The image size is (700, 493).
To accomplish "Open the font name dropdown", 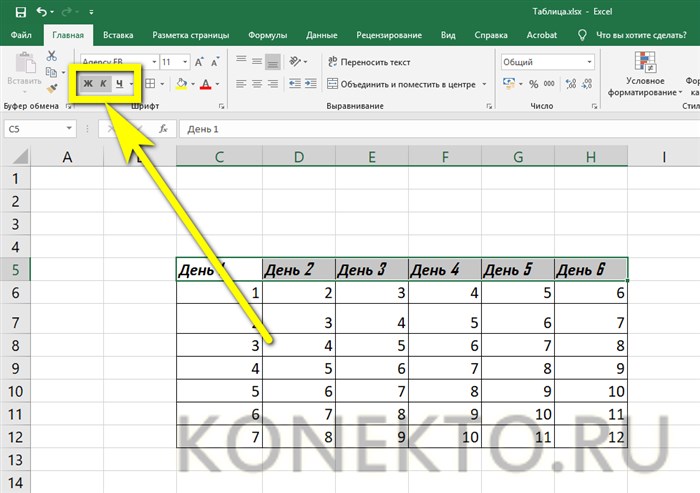I will pyautogui.click(x=154, y=62).
